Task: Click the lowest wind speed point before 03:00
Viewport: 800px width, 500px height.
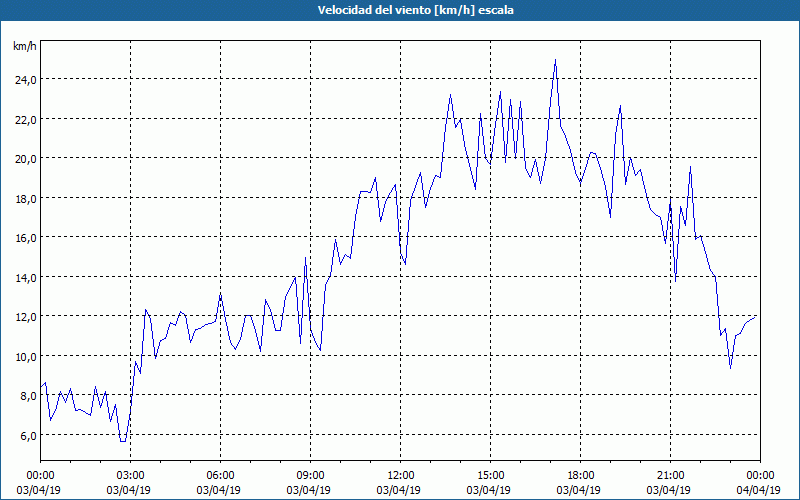Action: click(123, 441)
